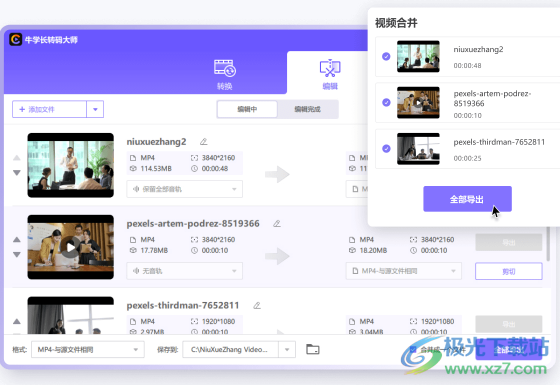
Task: Click pexels-thirdman thumbnail in merge panel
Action: click(x=418, y=149)
